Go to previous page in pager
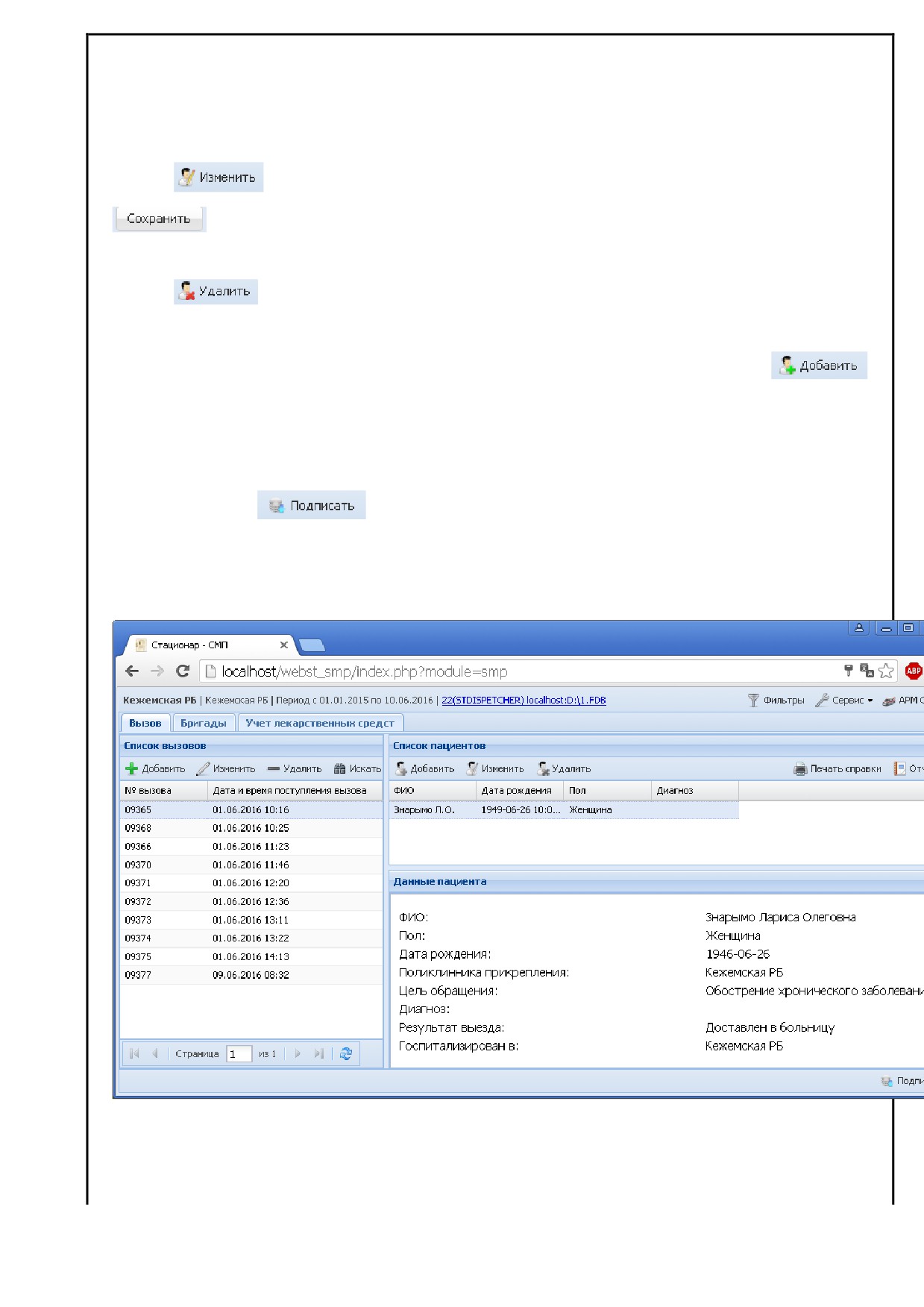 pos(155,1054)
